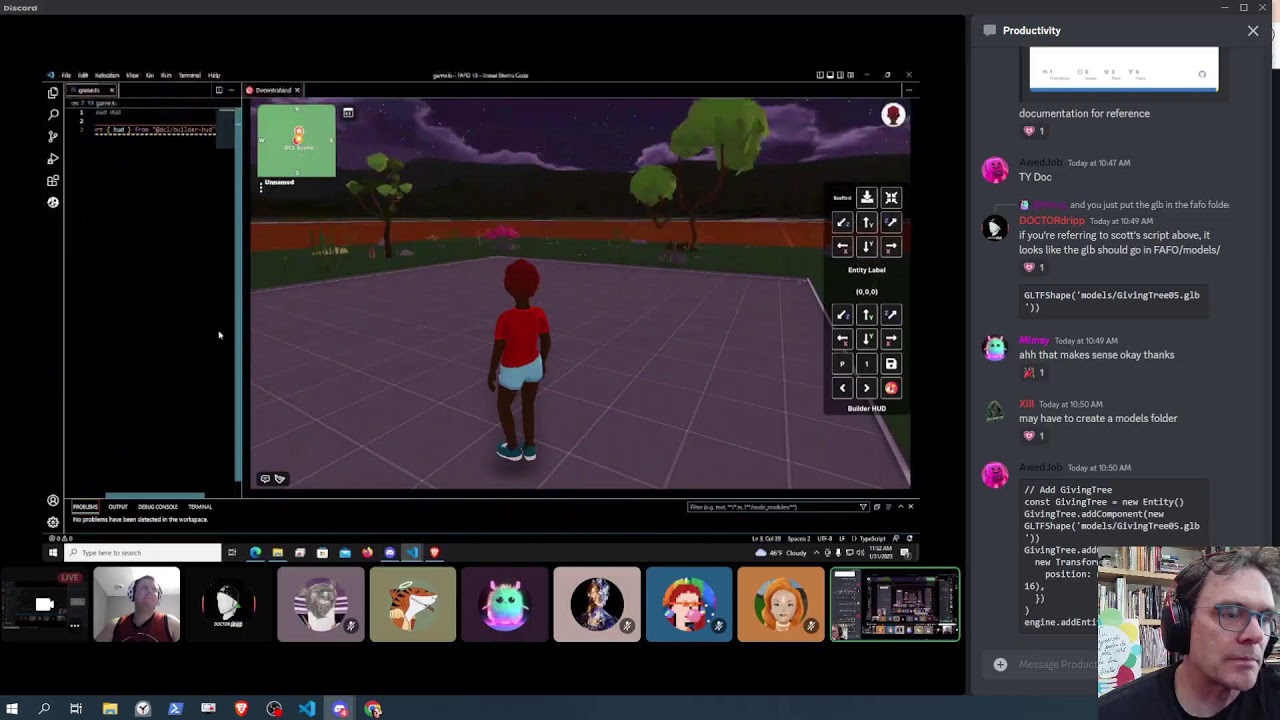Click upper X-right arrow in Builder HUD

(x=891, y=246)
